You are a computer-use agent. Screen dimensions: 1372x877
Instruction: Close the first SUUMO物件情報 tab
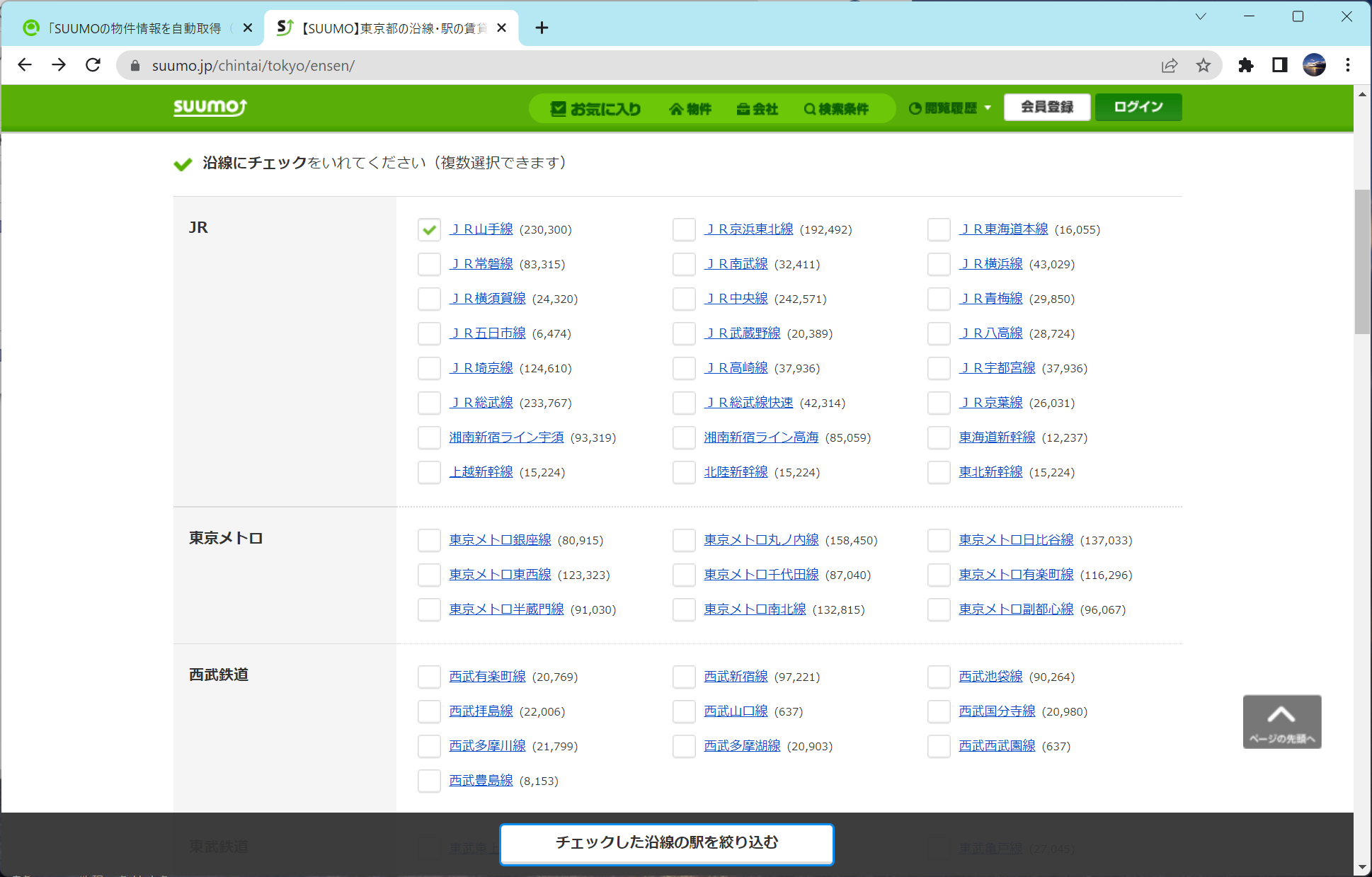click(247, 28)
